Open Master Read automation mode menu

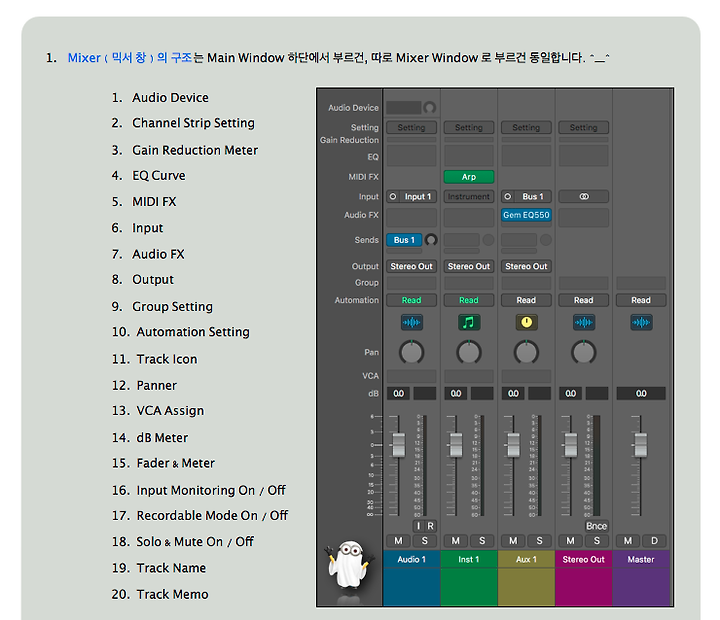(641, 300)
